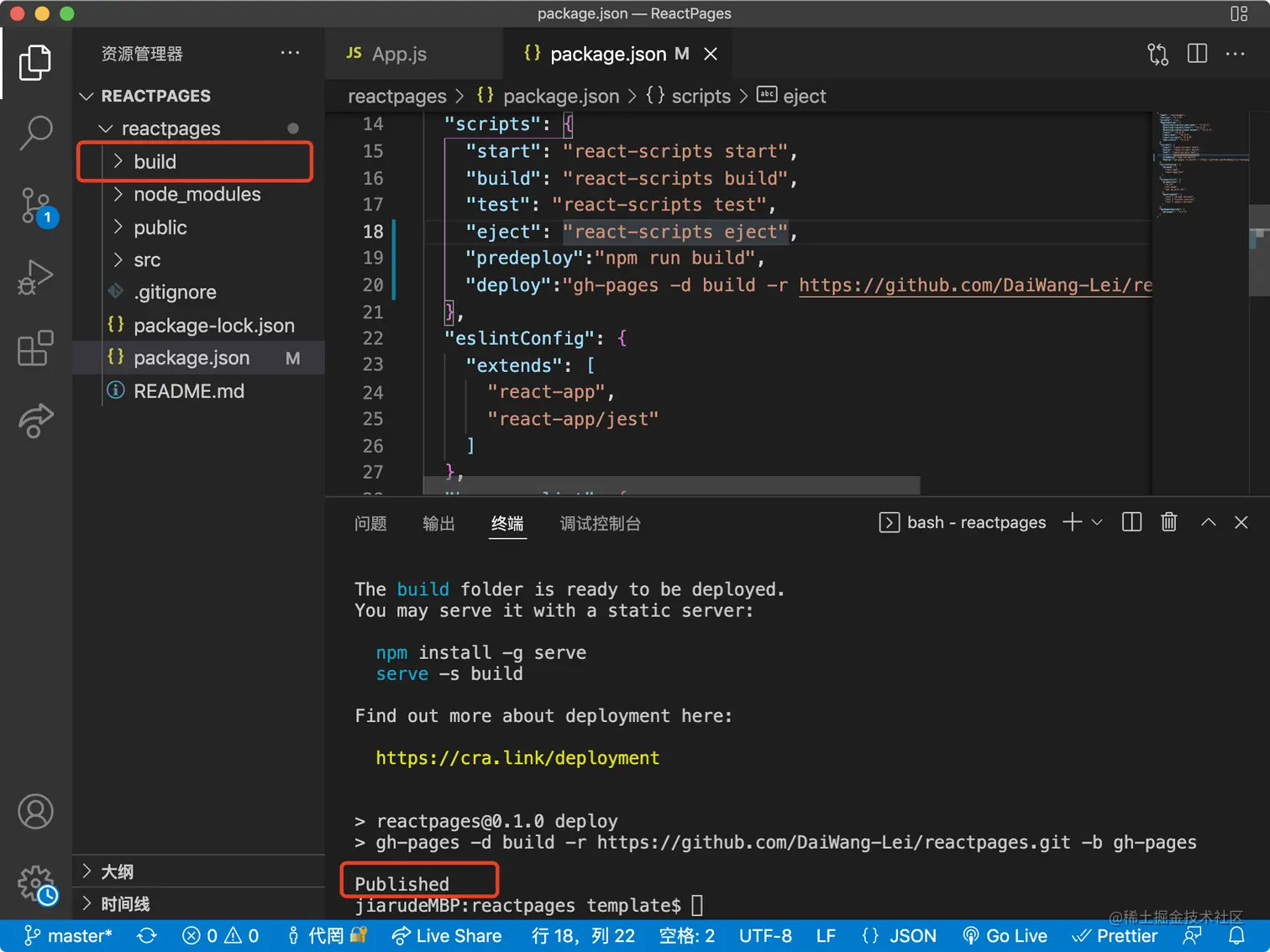Split the terminal panel
The width and height of the screenshot is (1270, 952).
[1131, 522]
